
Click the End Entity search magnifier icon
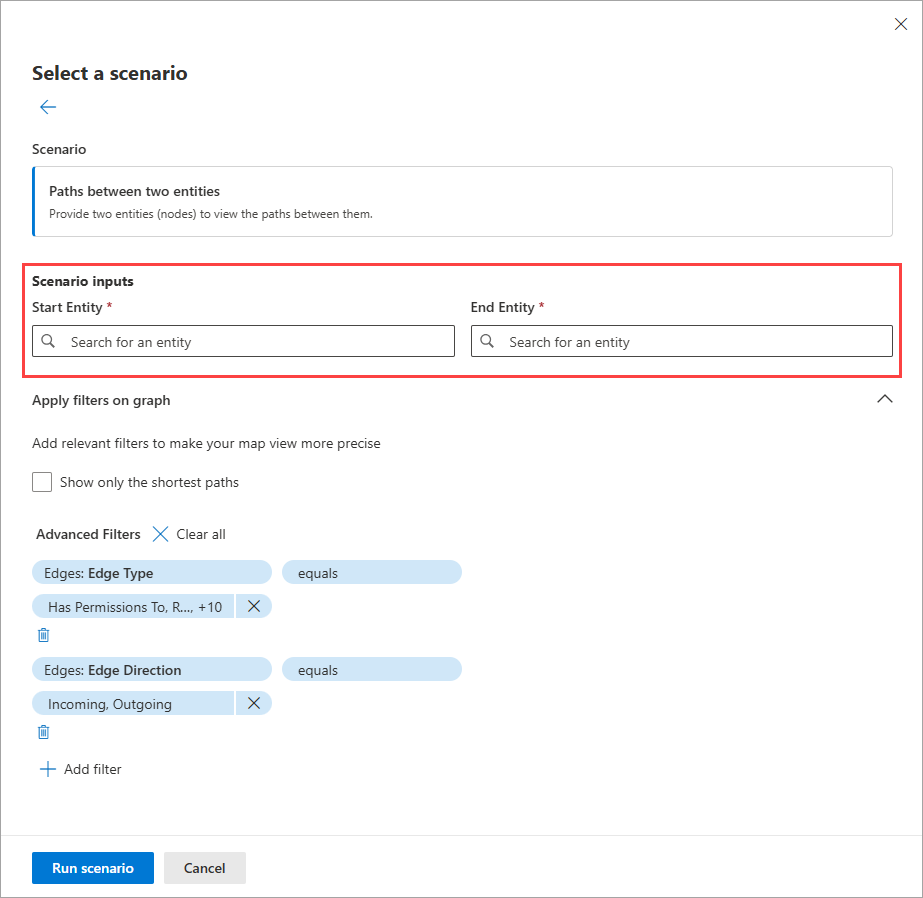pos(487,341)
